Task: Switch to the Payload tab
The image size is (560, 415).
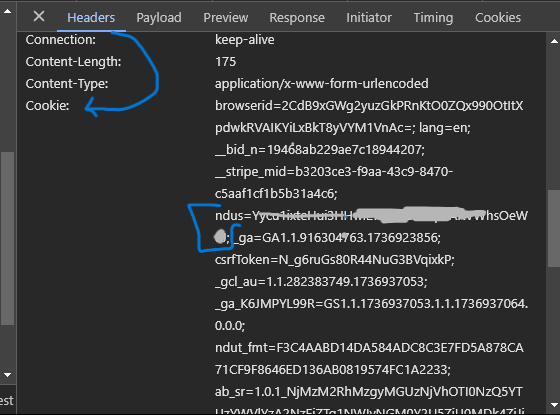Action: click(159, 18)
